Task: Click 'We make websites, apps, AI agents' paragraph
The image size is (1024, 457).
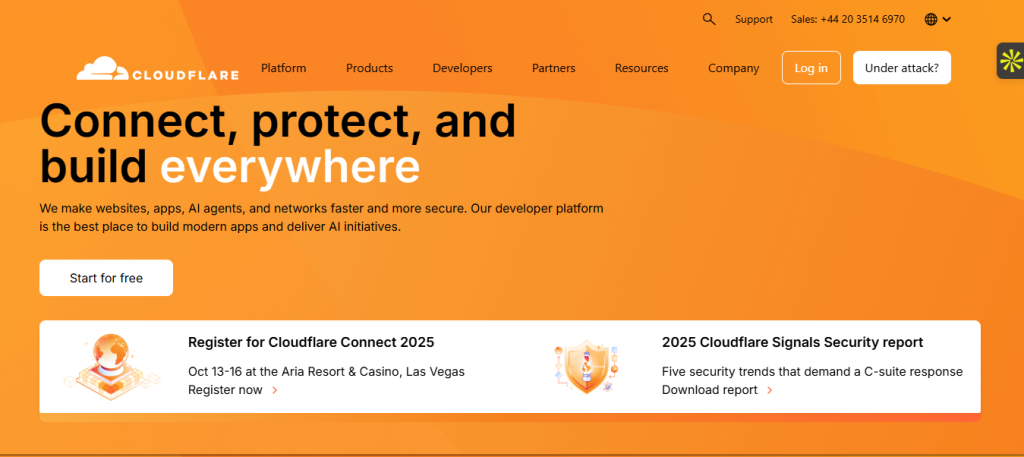Action: tap(321, 218)
